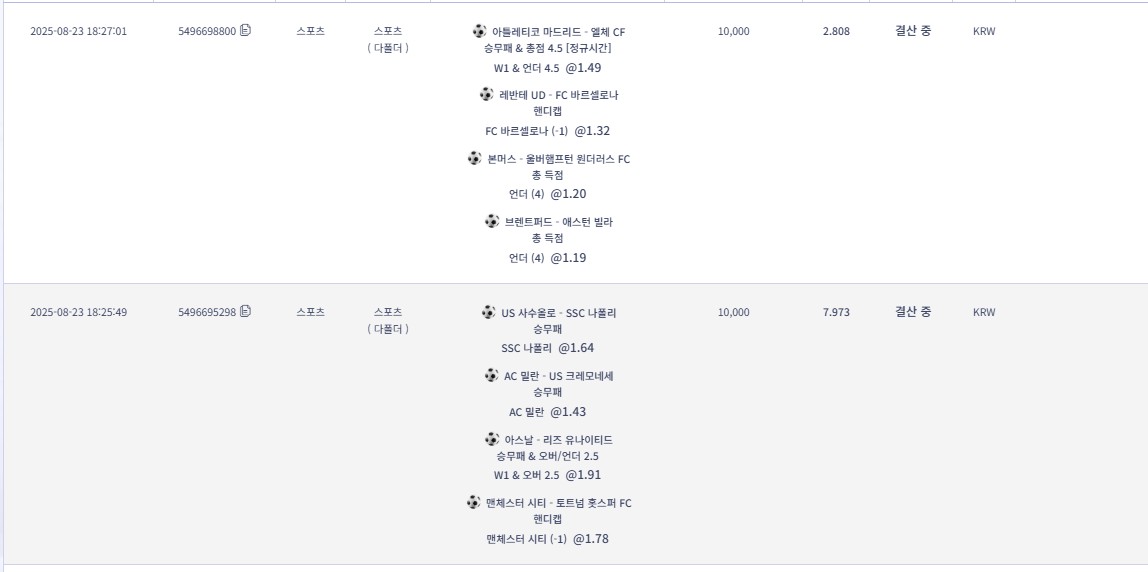The width and height of the screenshot is (1148, 572).
Task: Click soccer ball icon beside AC 밀란 match
Action: coord(491,375)
